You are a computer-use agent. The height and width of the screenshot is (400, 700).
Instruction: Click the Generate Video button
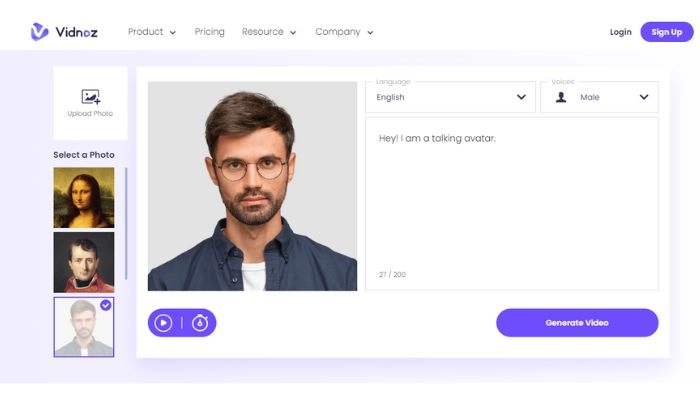coord(577,323)
